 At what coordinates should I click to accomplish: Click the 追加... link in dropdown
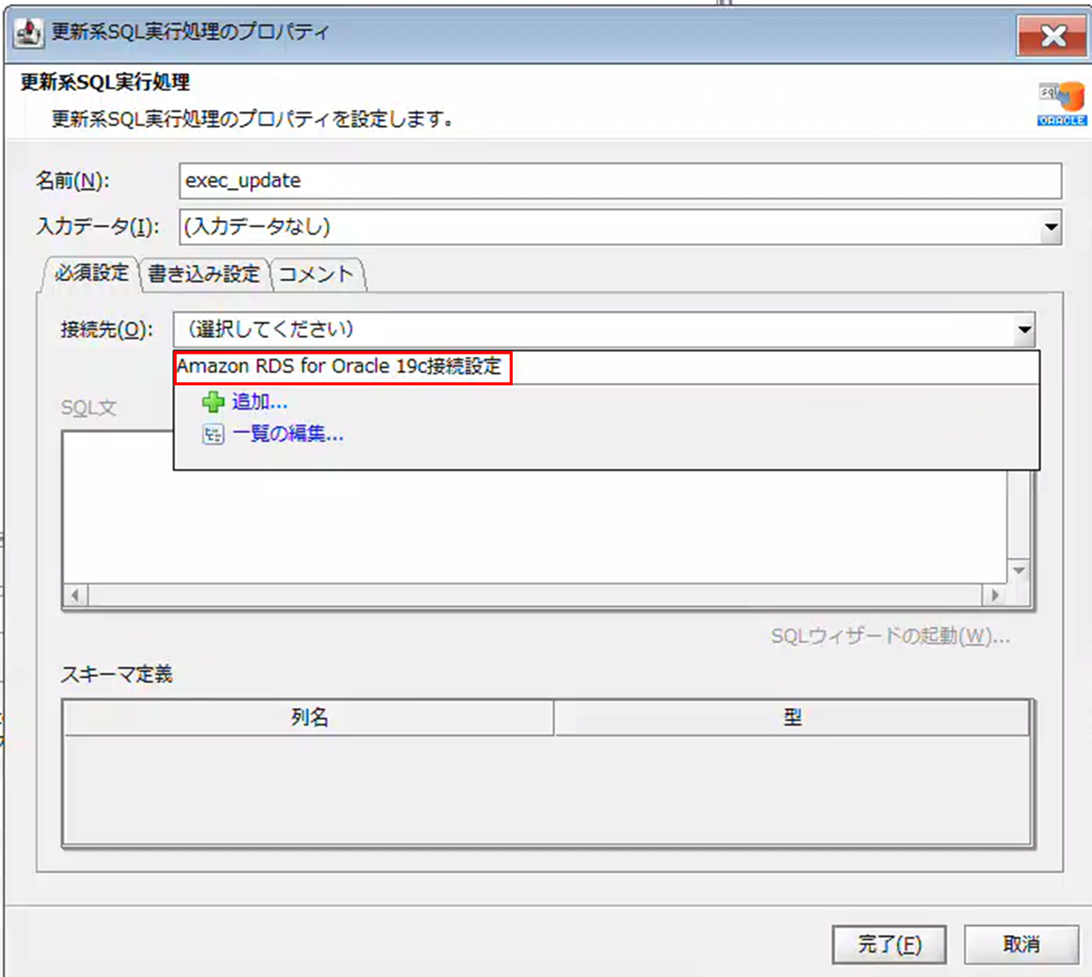pyautogui.click(x=259, y=402)
